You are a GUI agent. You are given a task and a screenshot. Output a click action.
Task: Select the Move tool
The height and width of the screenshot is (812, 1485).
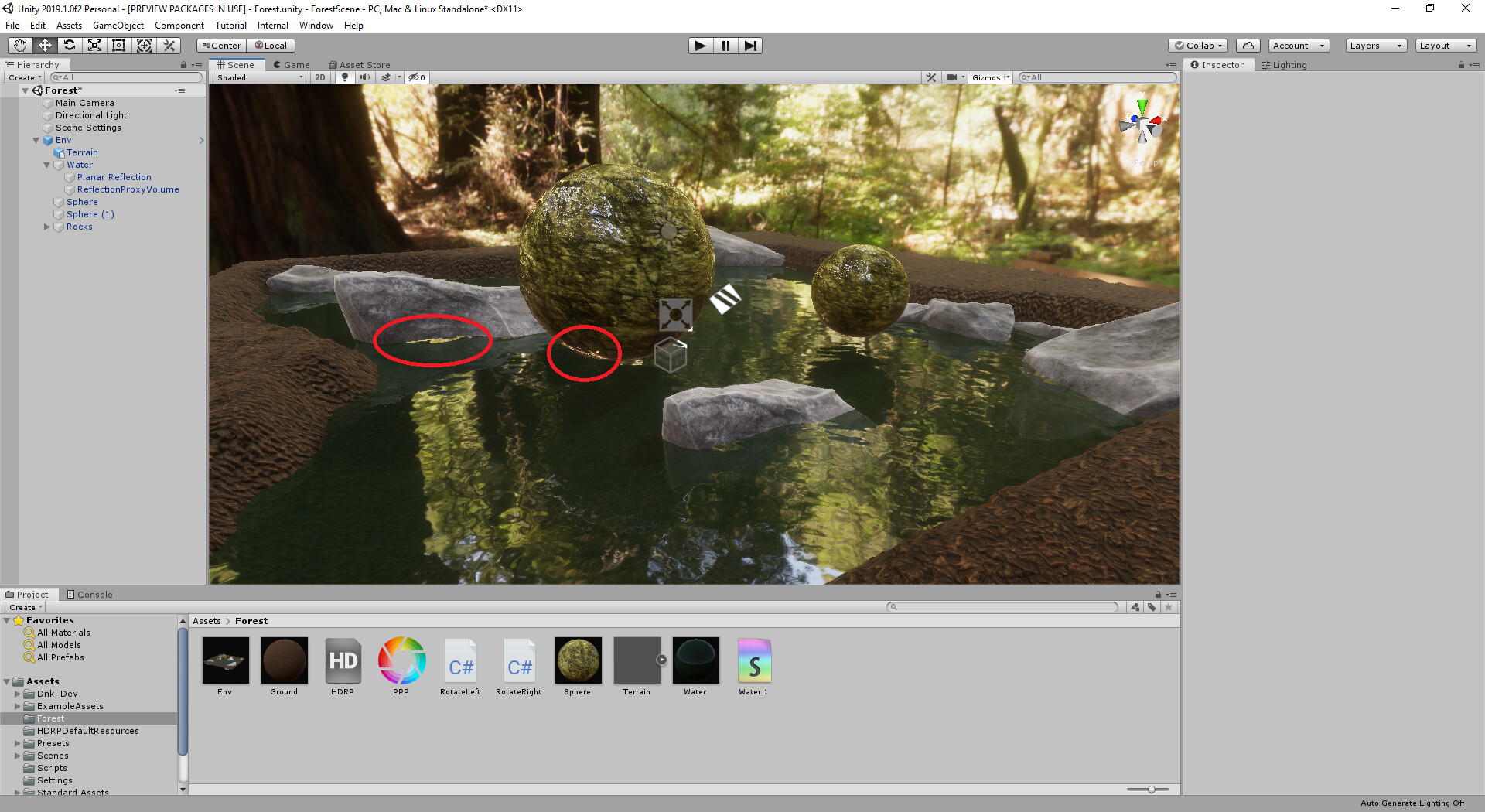coord(45,46)
